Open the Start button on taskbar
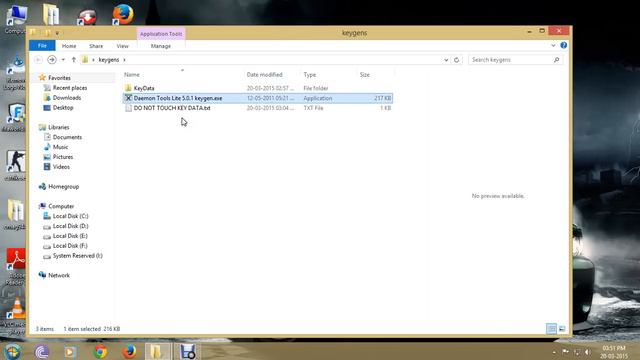 (x=13, y=351)
